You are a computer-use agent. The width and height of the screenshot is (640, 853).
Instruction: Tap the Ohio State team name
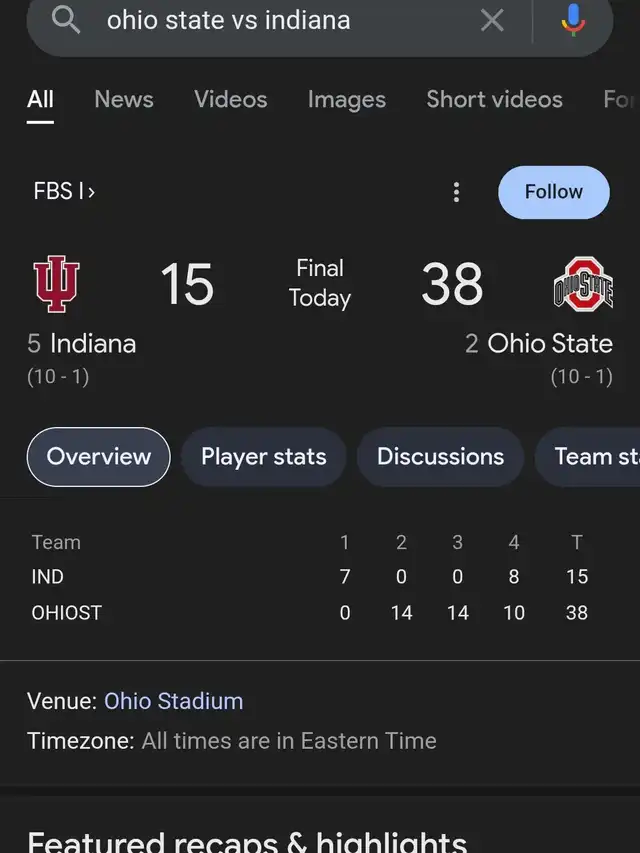550,344
